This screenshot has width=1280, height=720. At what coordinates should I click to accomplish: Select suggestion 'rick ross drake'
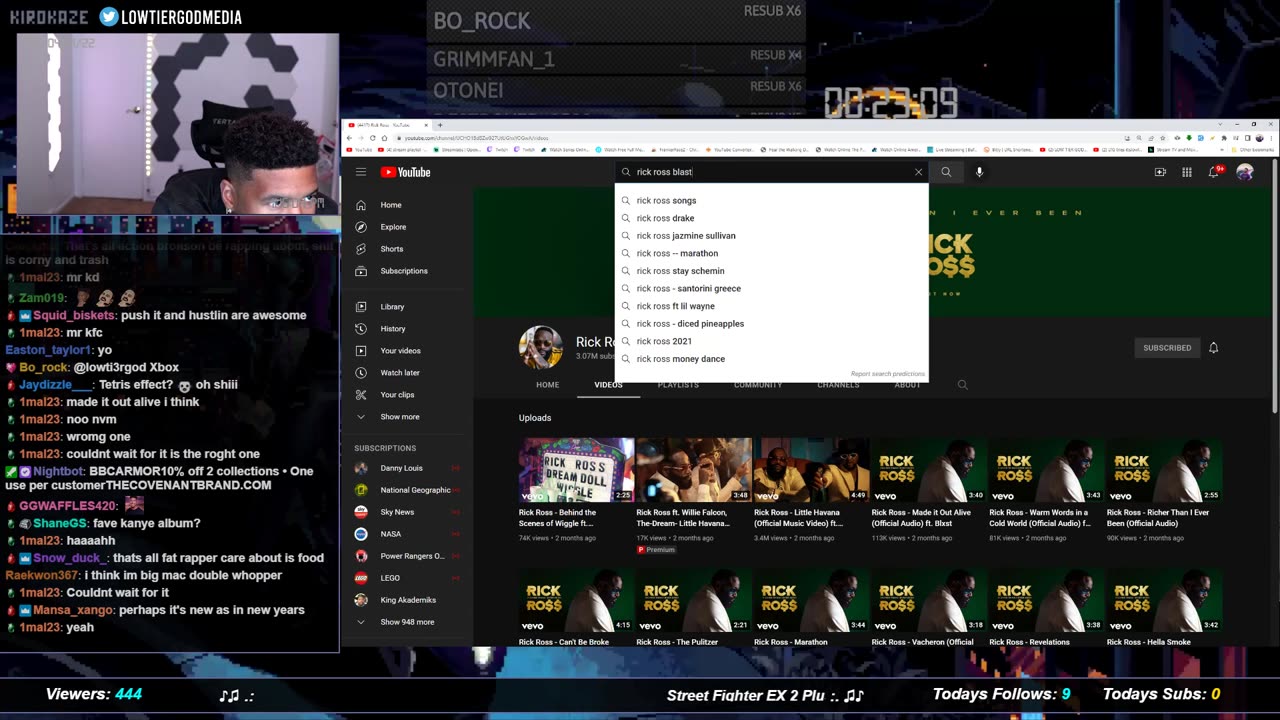coord(771,218)
